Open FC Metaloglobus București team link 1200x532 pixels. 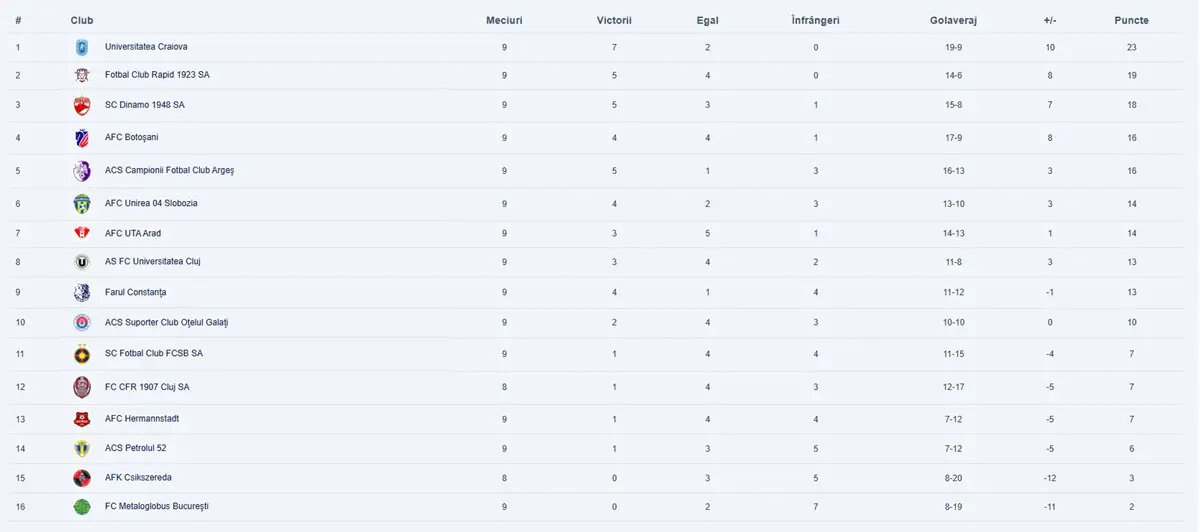[157, 507]
